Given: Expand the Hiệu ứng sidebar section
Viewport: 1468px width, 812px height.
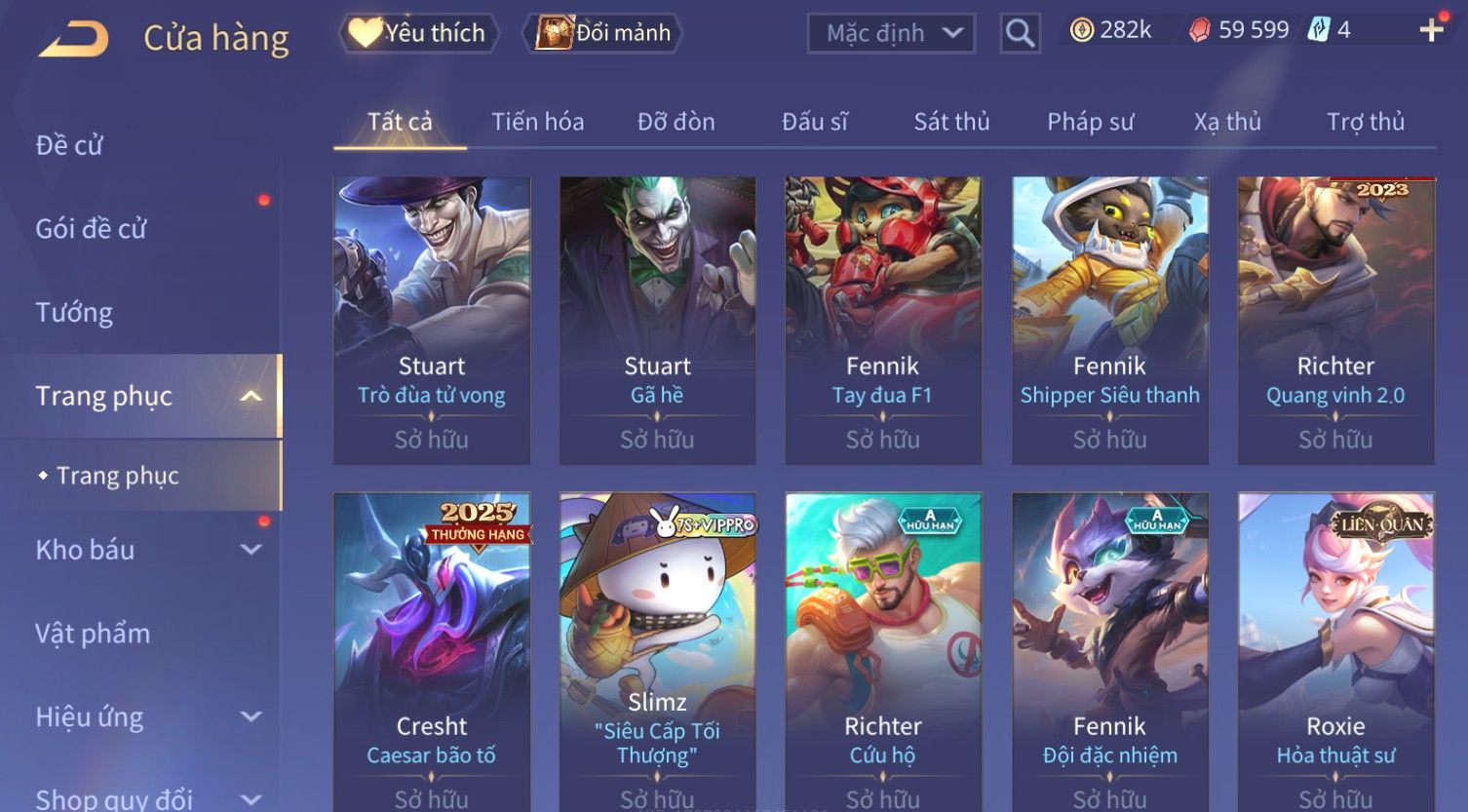Looking at the screenshot, I should tap(251, 717).
